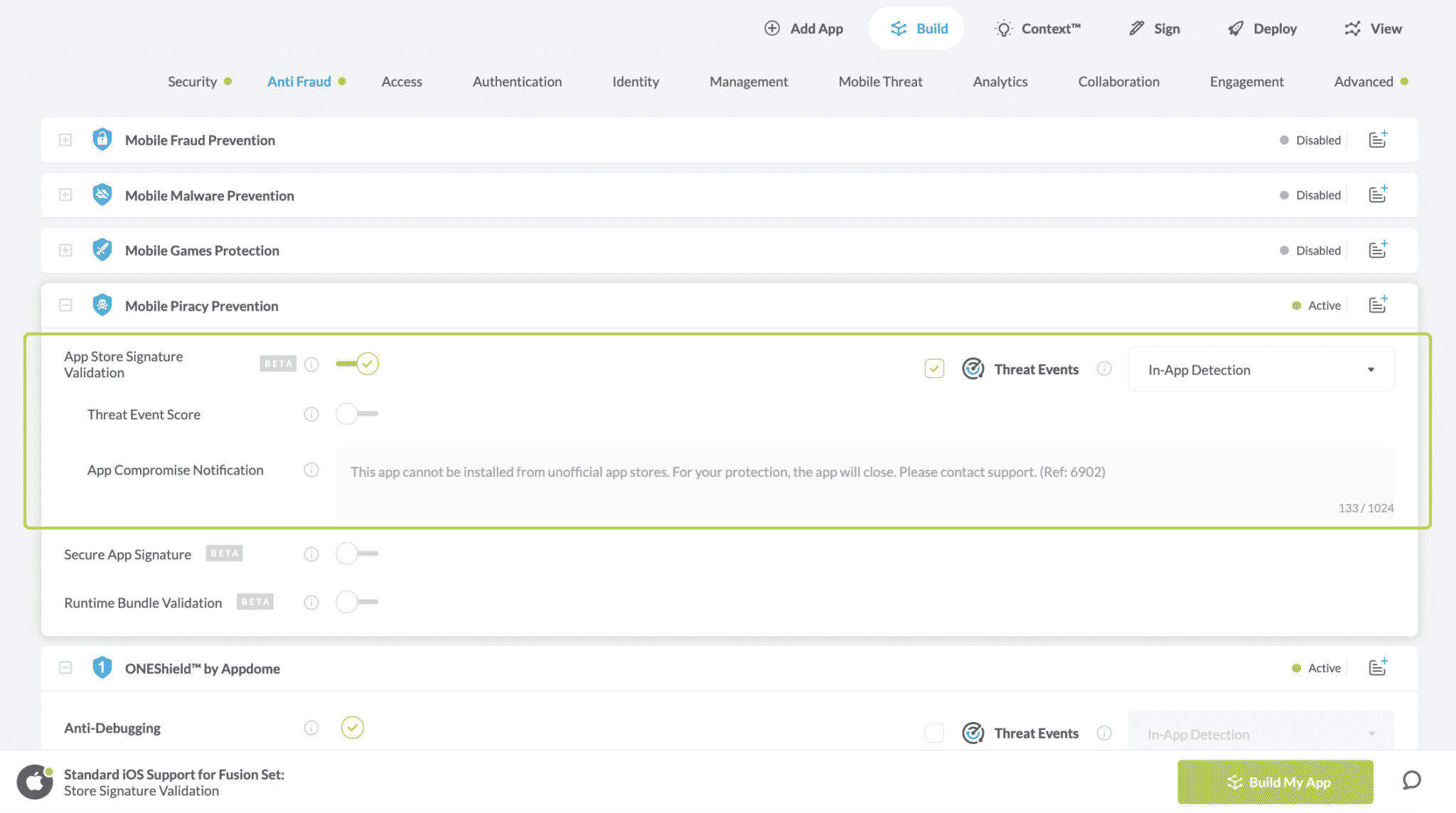
Task: Click notes icon on Mobile Fraud Prevention row
Action: [x=1378, y=139]
